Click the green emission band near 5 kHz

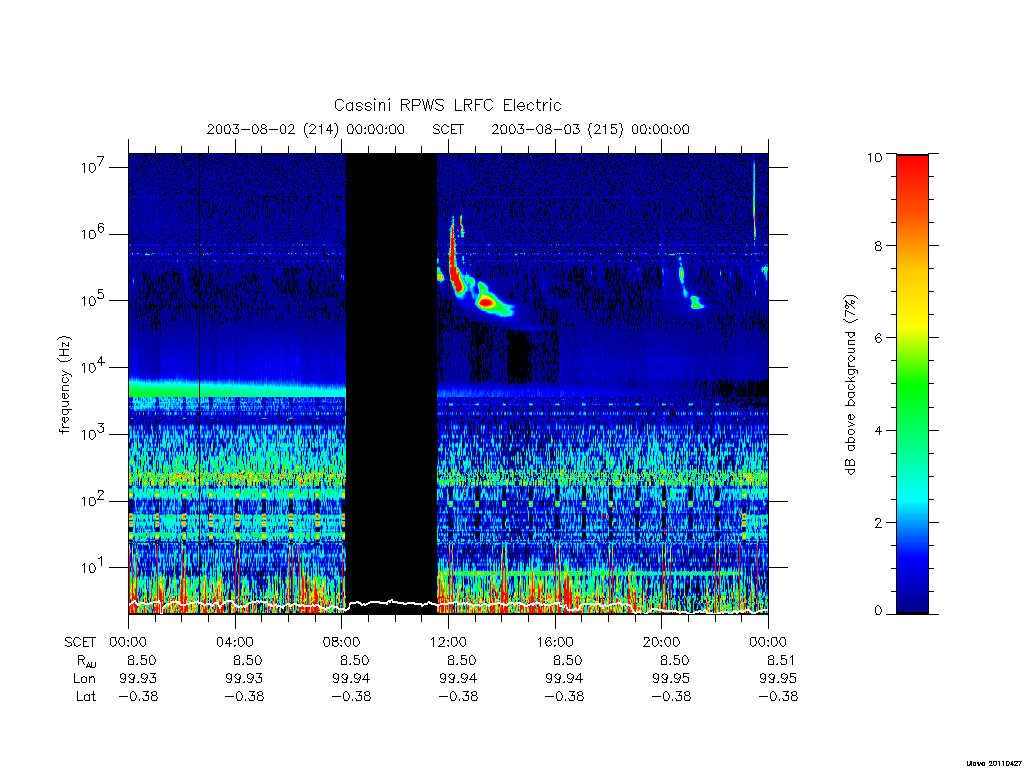tap(236, 389)
